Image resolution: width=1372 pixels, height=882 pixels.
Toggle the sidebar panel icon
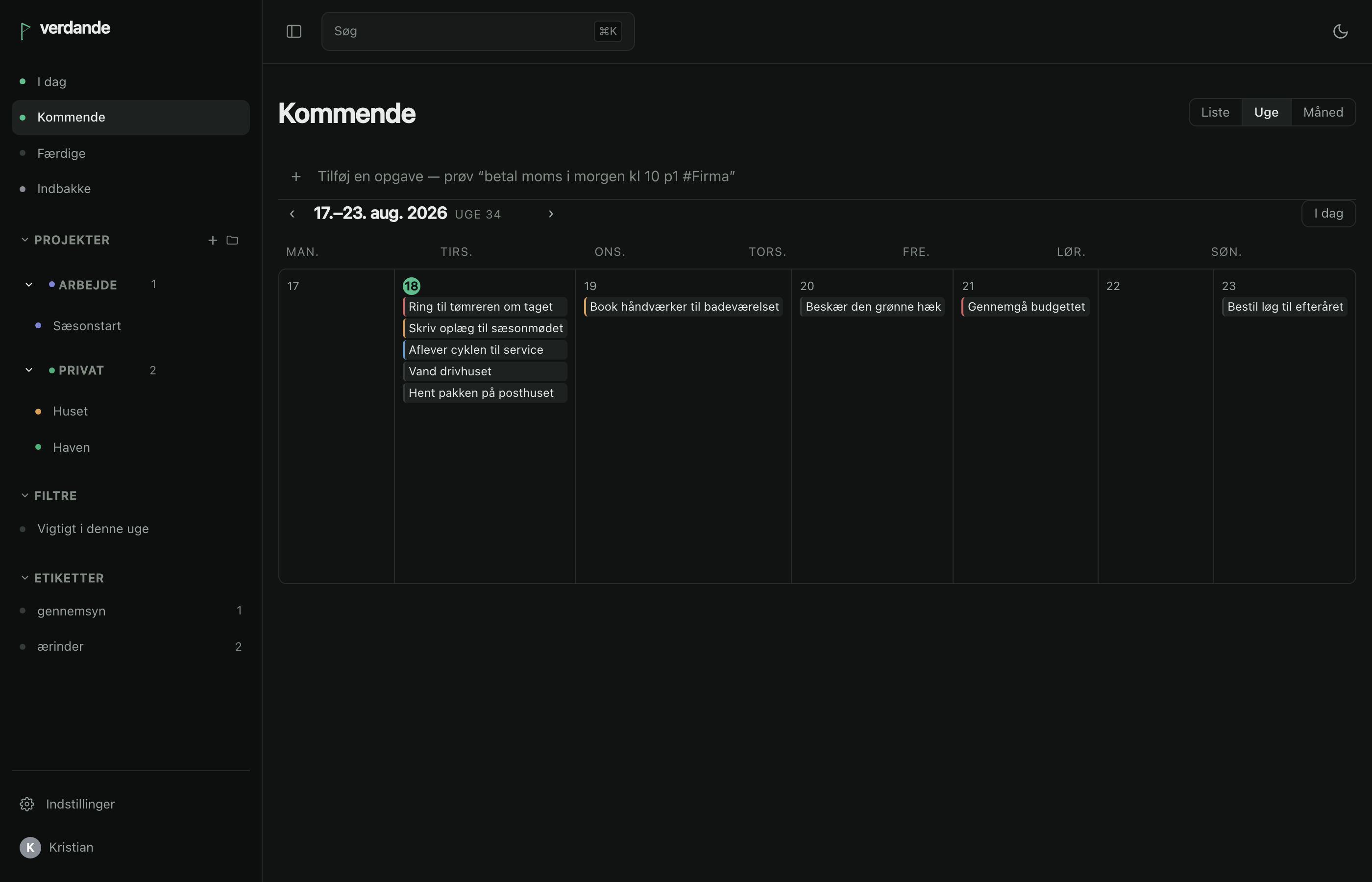tap(294, 31)
